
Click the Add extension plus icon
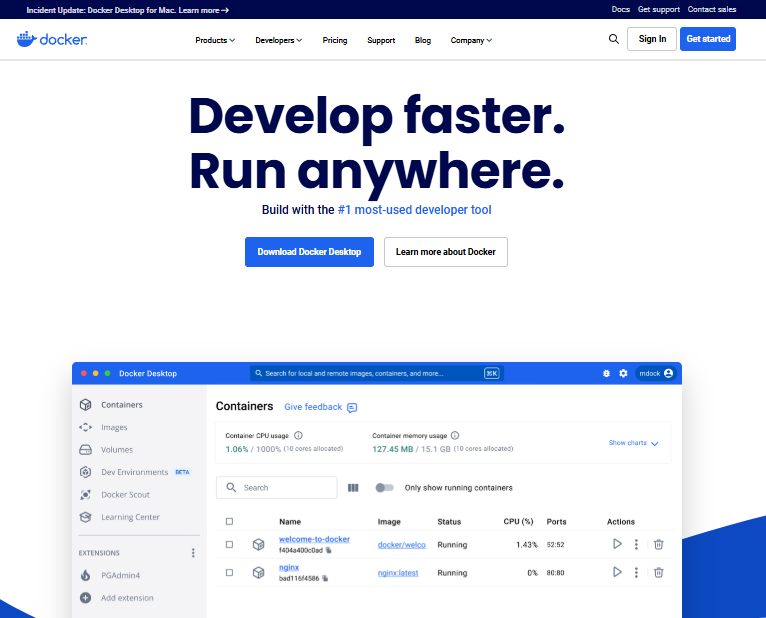coord(85,597)
